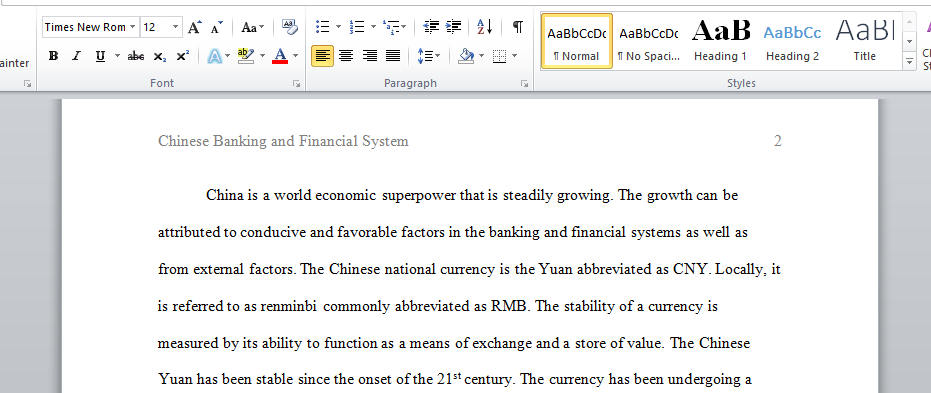Expand the underline style arrow
The image size is (931, 393).
117,56
